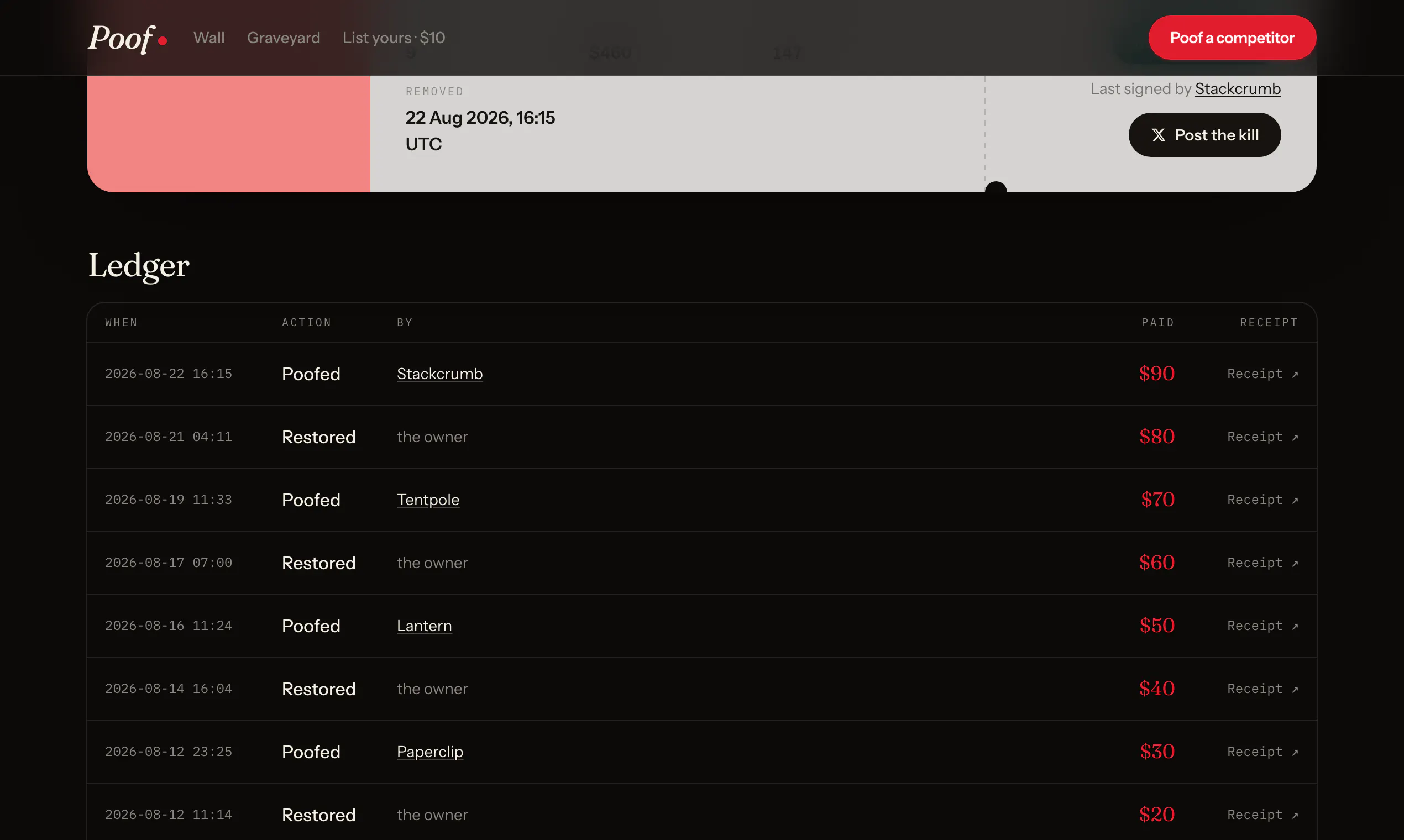Select timestamp 2026-08-21 04:11
This screenshot has width=1404, height=840.
(169, 437)
